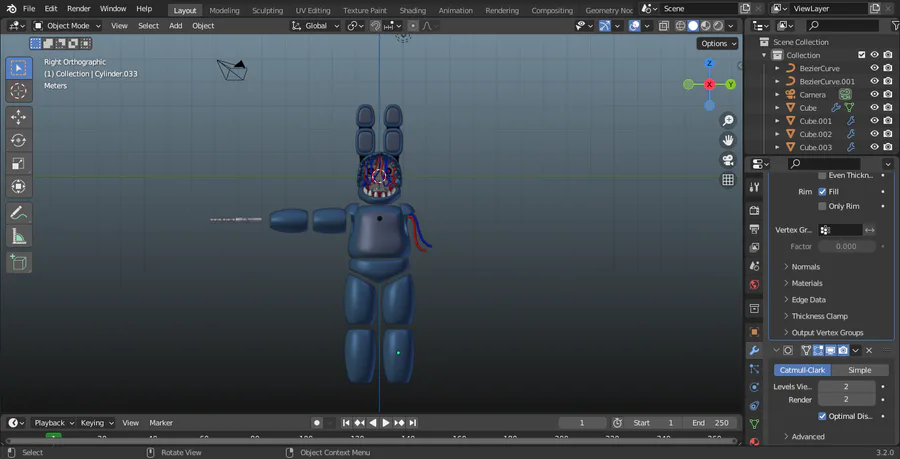The image size is (900, 459).
Task: Adjust the vertex group Factor slider
Action: (x=846, y=246)
